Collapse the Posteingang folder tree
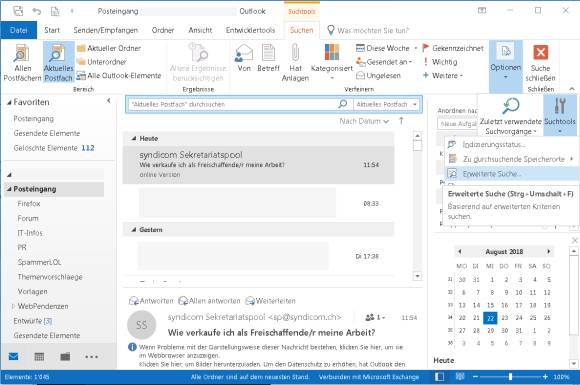 coord(9,189)
